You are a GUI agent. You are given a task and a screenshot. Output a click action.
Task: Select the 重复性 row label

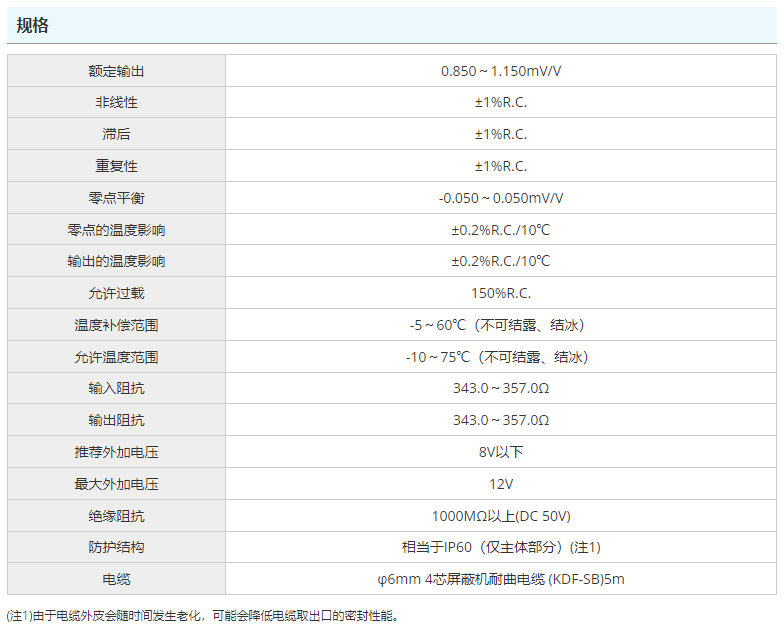[x=116, y=166]
